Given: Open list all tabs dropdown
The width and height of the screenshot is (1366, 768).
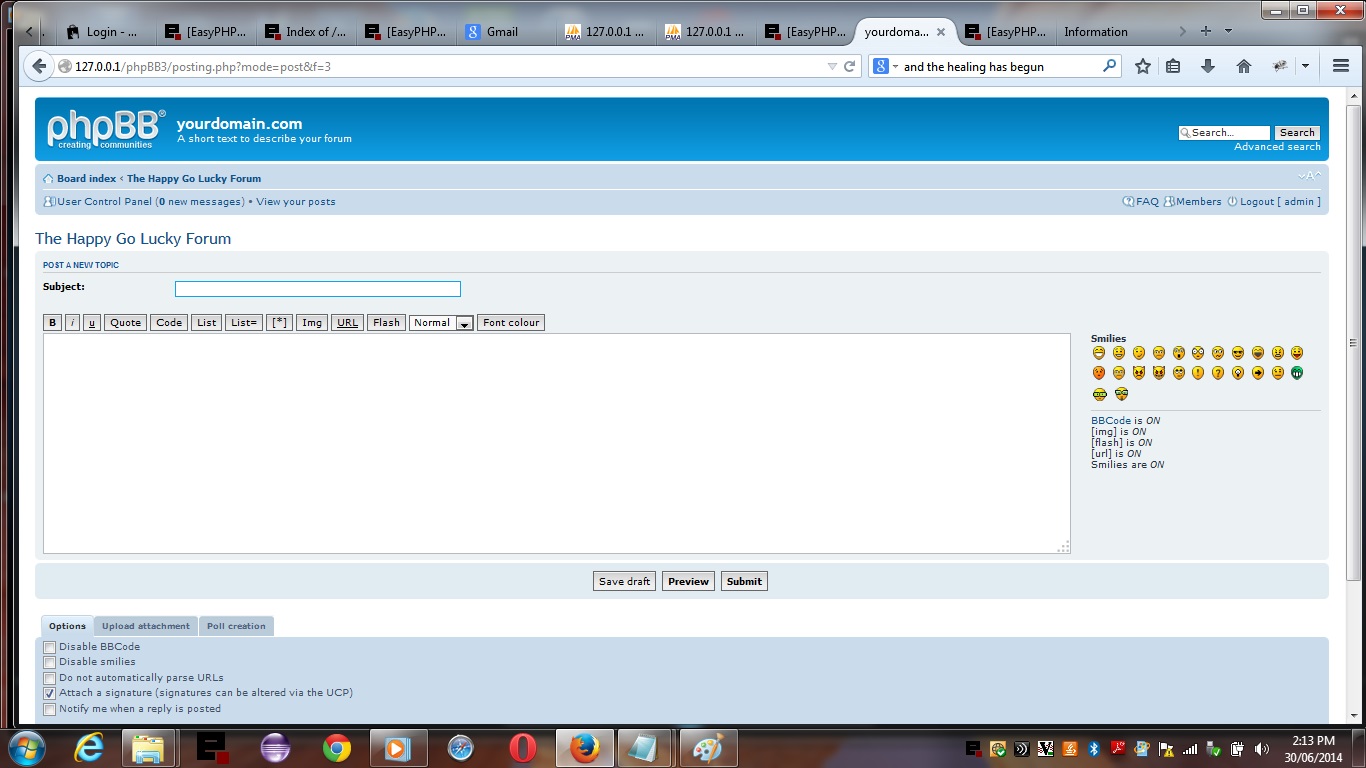Looking at the screenshot, I should click(x=1228, y=31).
